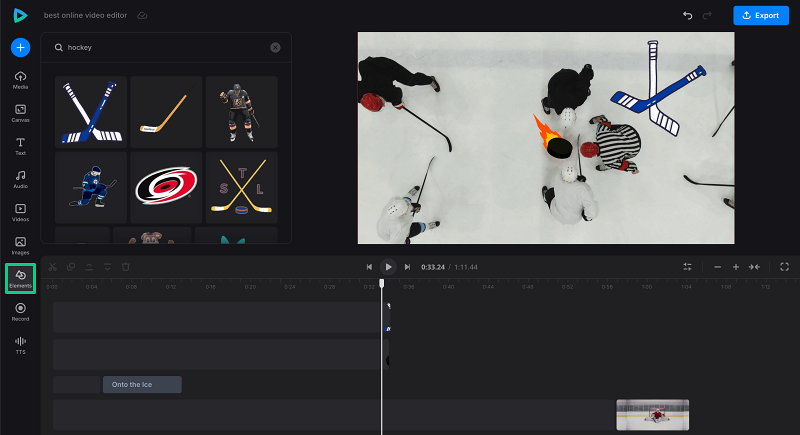Click the 0:40 mark on timeline ruler
The width and height of the screenshot is (800, 435).
click(448, 287)
